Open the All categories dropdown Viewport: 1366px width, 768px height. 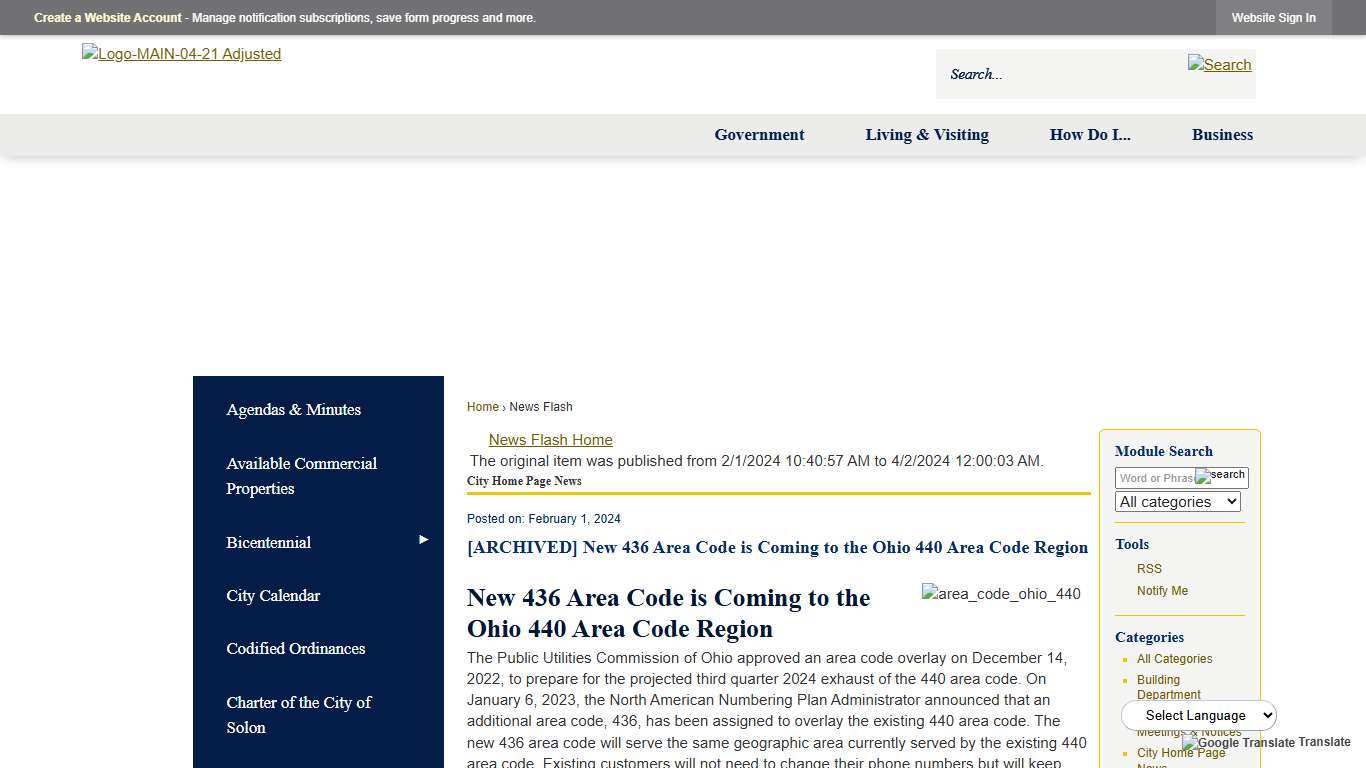pyautogui.click(x=1177, y=501)
